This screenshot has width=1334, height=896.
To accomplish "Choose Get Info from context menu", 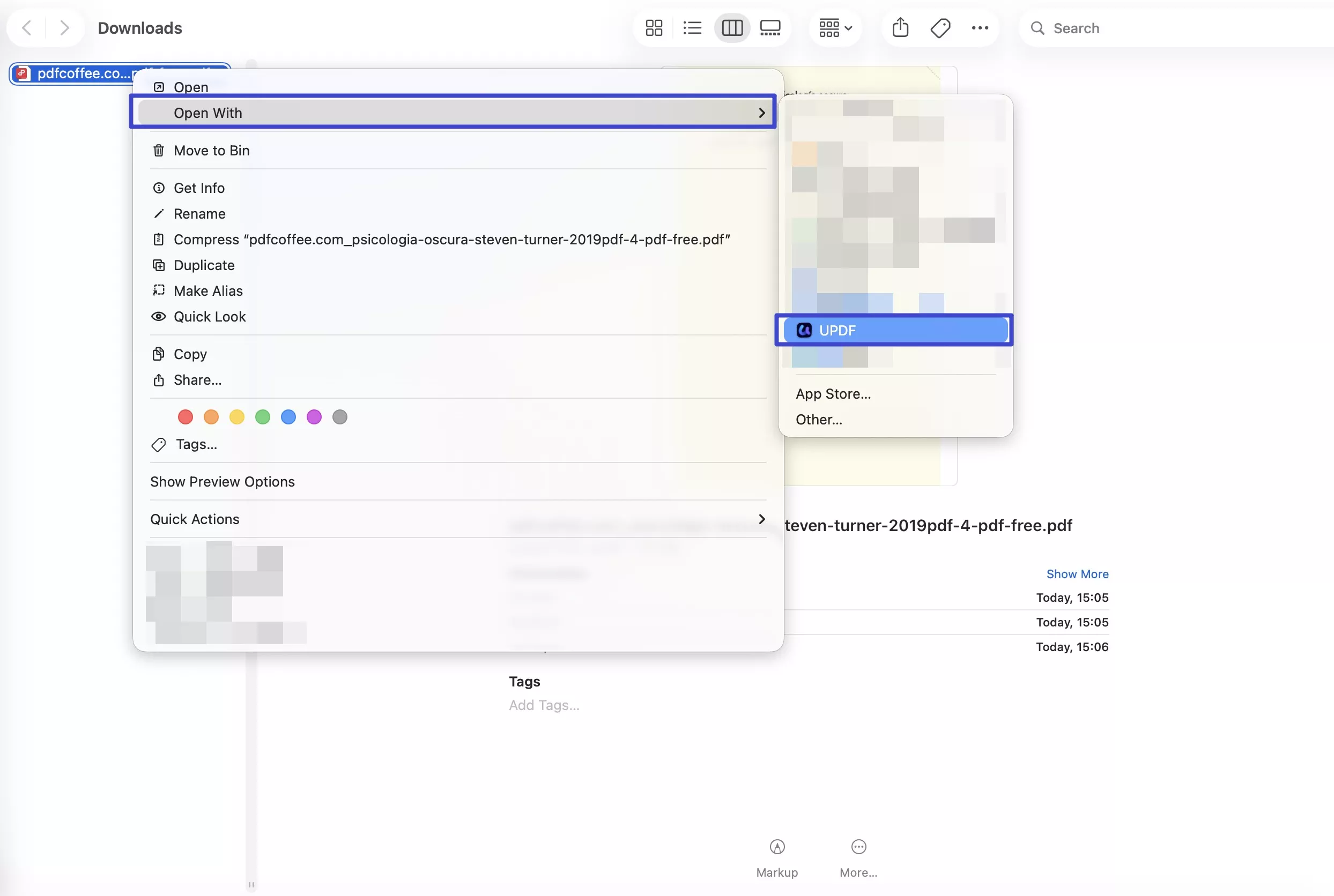I will click(199, 188).
